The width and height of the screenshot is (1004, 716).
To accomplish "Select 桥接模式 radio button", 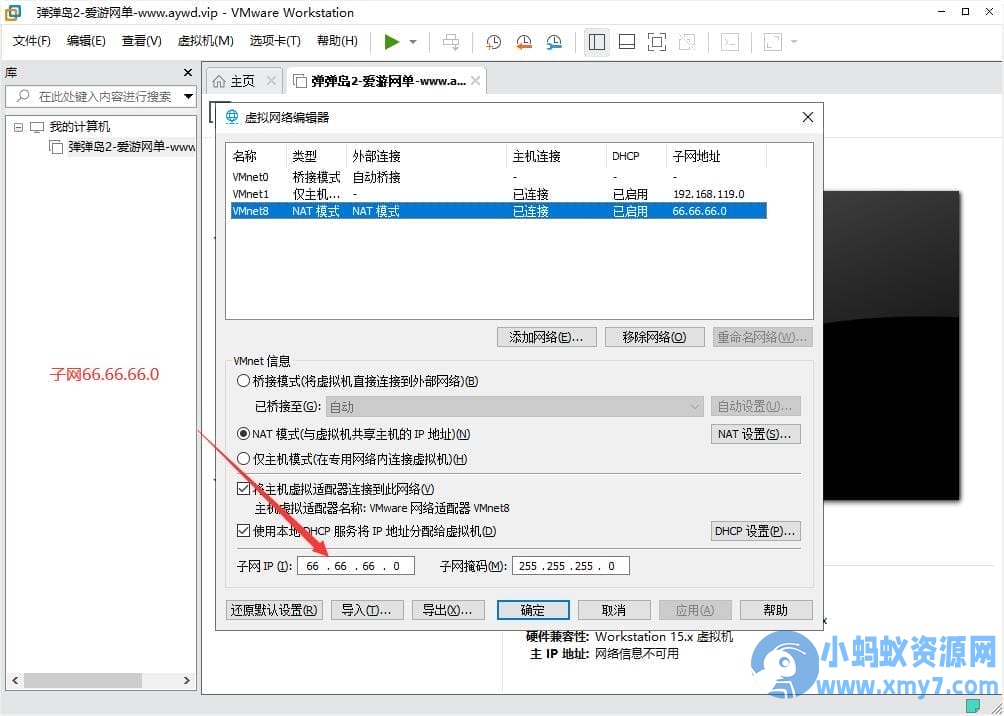I will [x=243, y=381].
